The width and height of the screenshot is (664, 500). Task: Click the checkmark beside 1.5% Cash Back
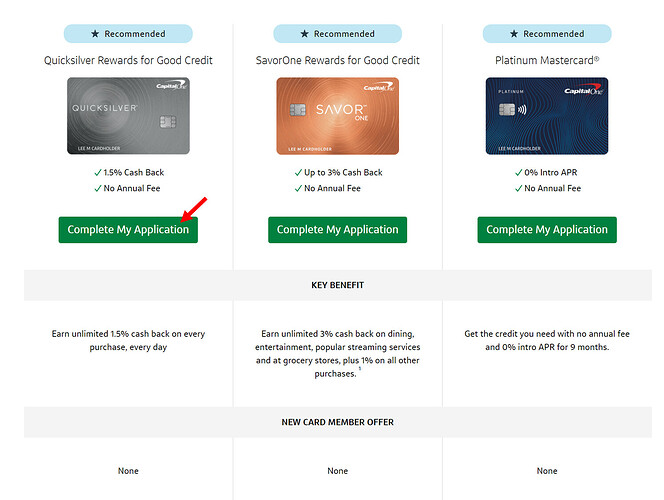[x=98, y=172]
